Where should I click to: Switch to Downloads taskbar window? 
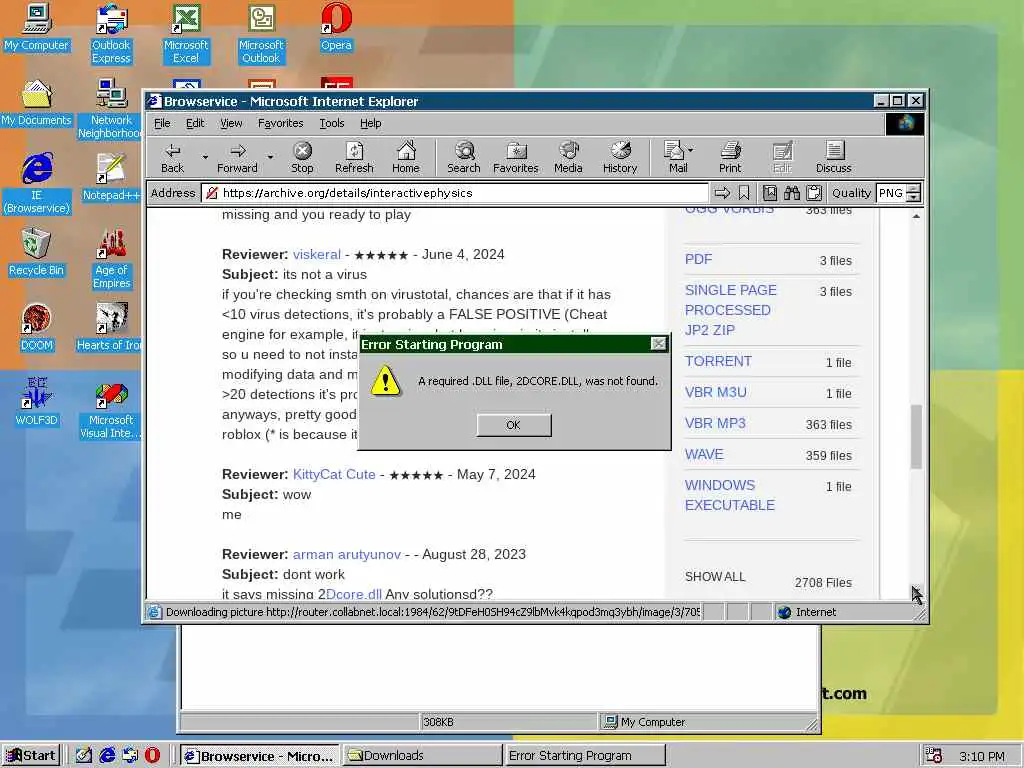422,756
